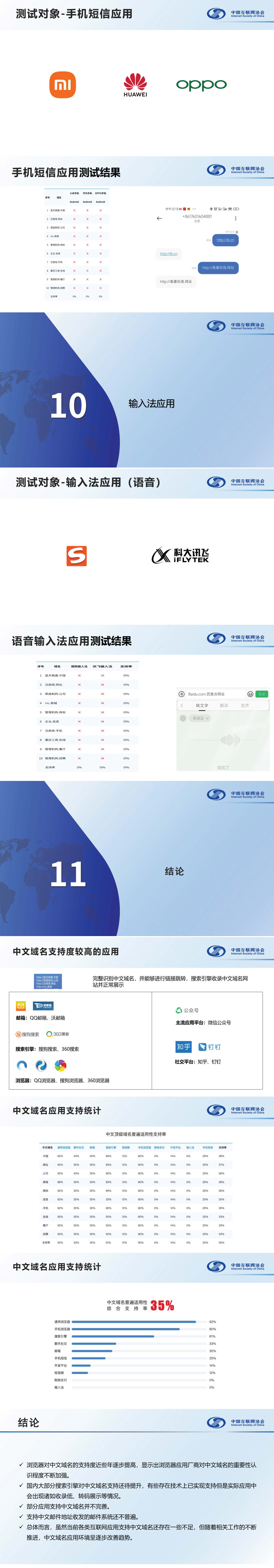The width and height of the screenshot is (274, 1568).
Task: Click the DingTalk 钉钉 logo
Action: tap(210, 1047)
